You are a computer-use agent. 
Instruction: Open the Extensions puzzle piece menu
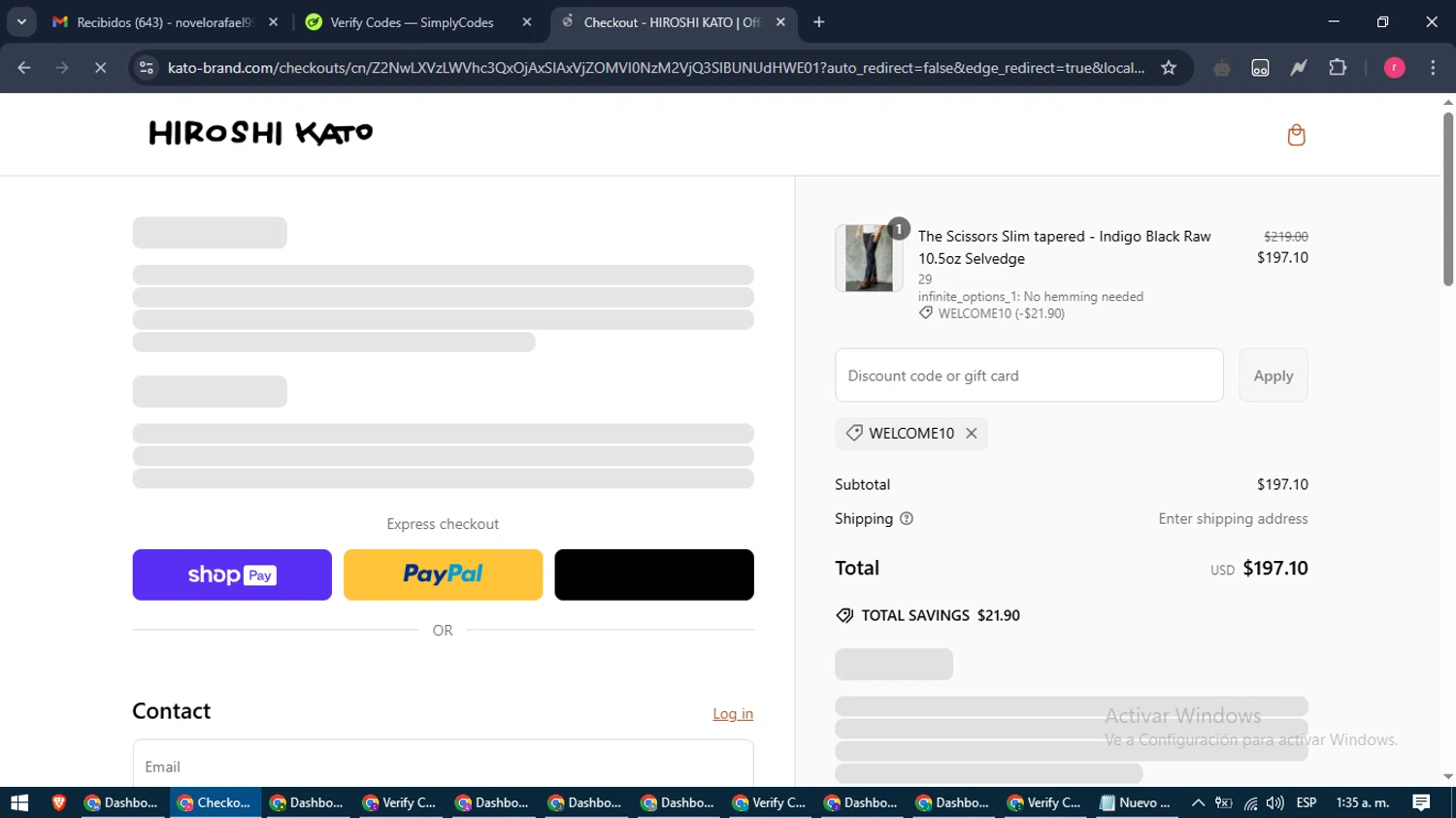[x=1338, y=68]
